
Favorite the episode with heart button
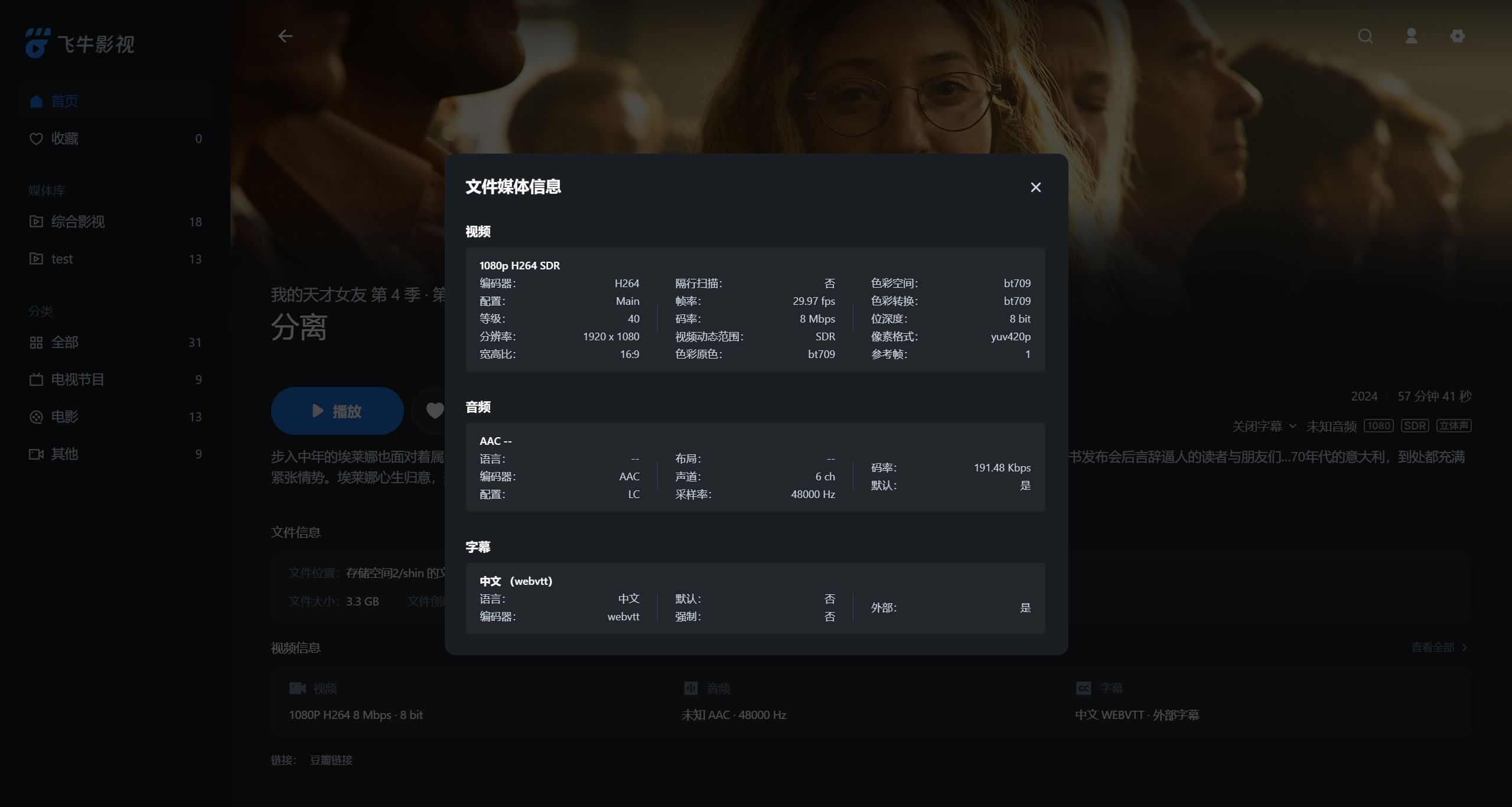(x=435, y=411)
